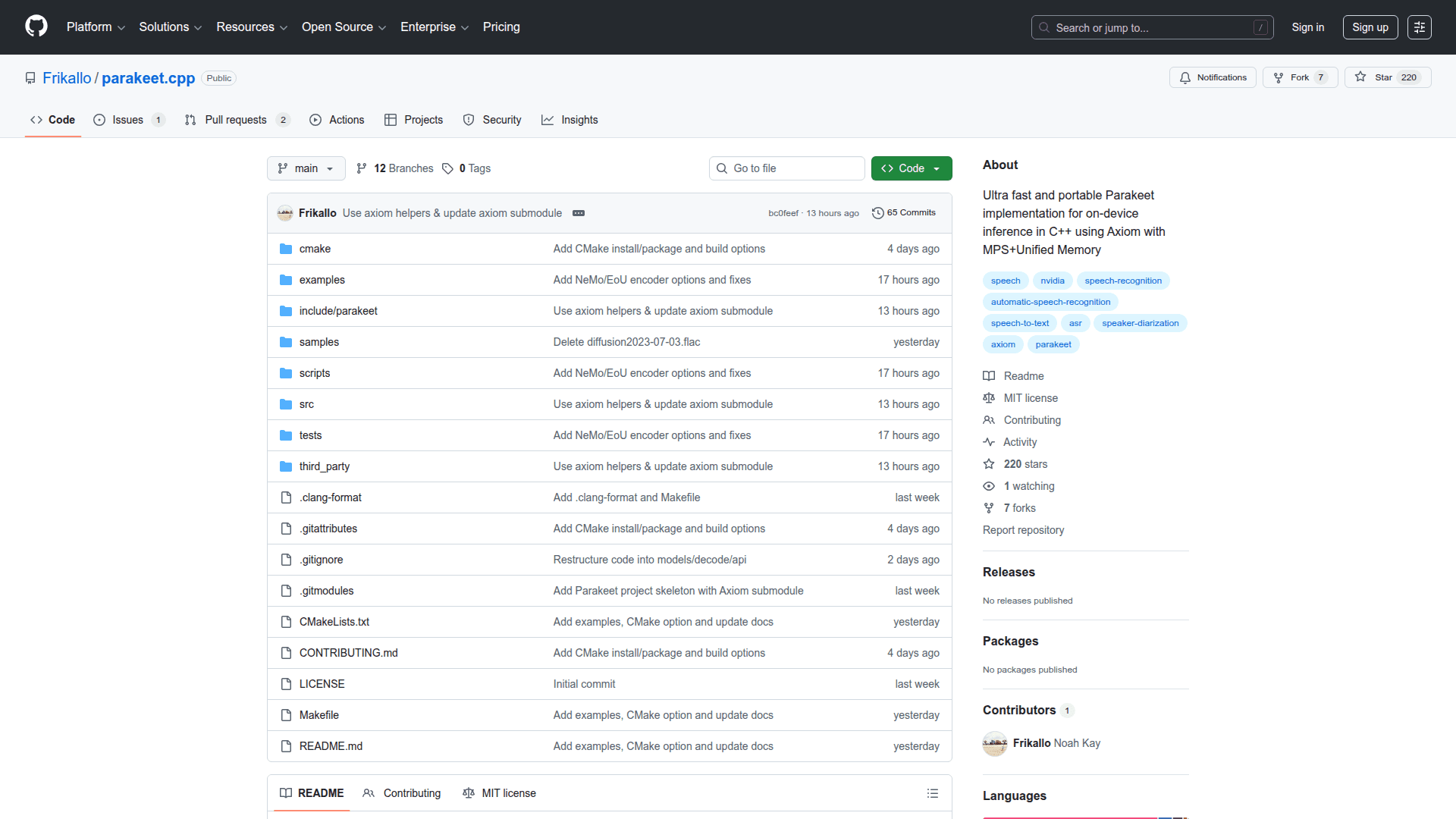
Task: Open the Pull requests tab
Action: [x=236, y=120]
